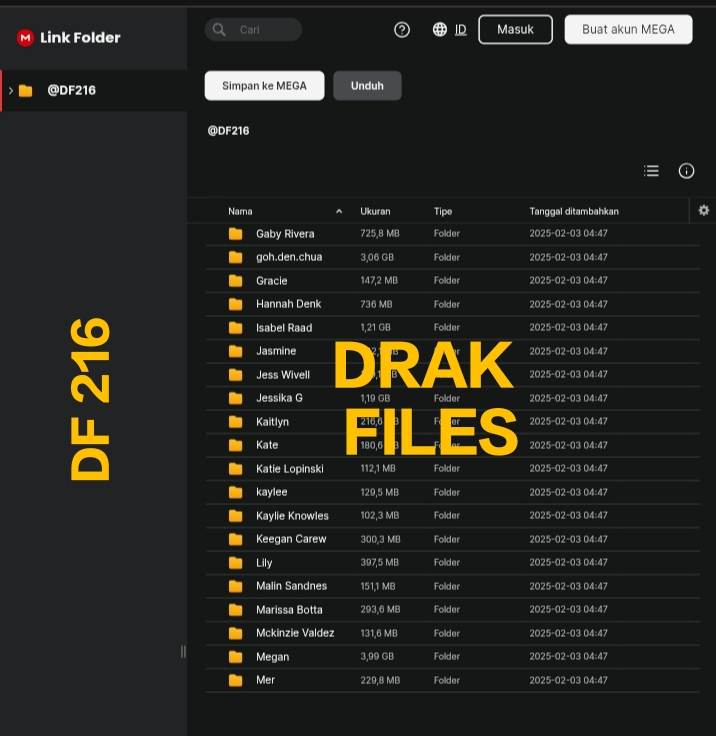Click the Gaby Rivera folder icon

[235, 234]
